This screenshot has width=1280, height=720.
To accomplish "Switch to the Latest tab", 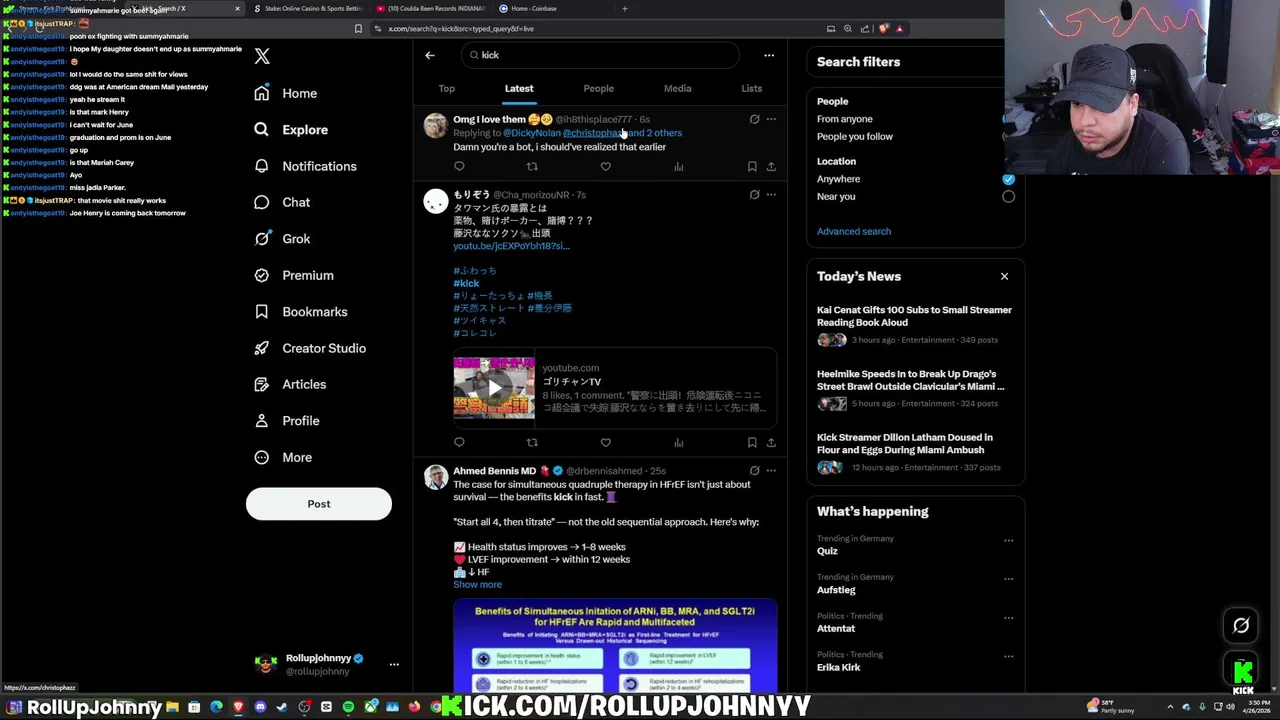I will (519, 88).
